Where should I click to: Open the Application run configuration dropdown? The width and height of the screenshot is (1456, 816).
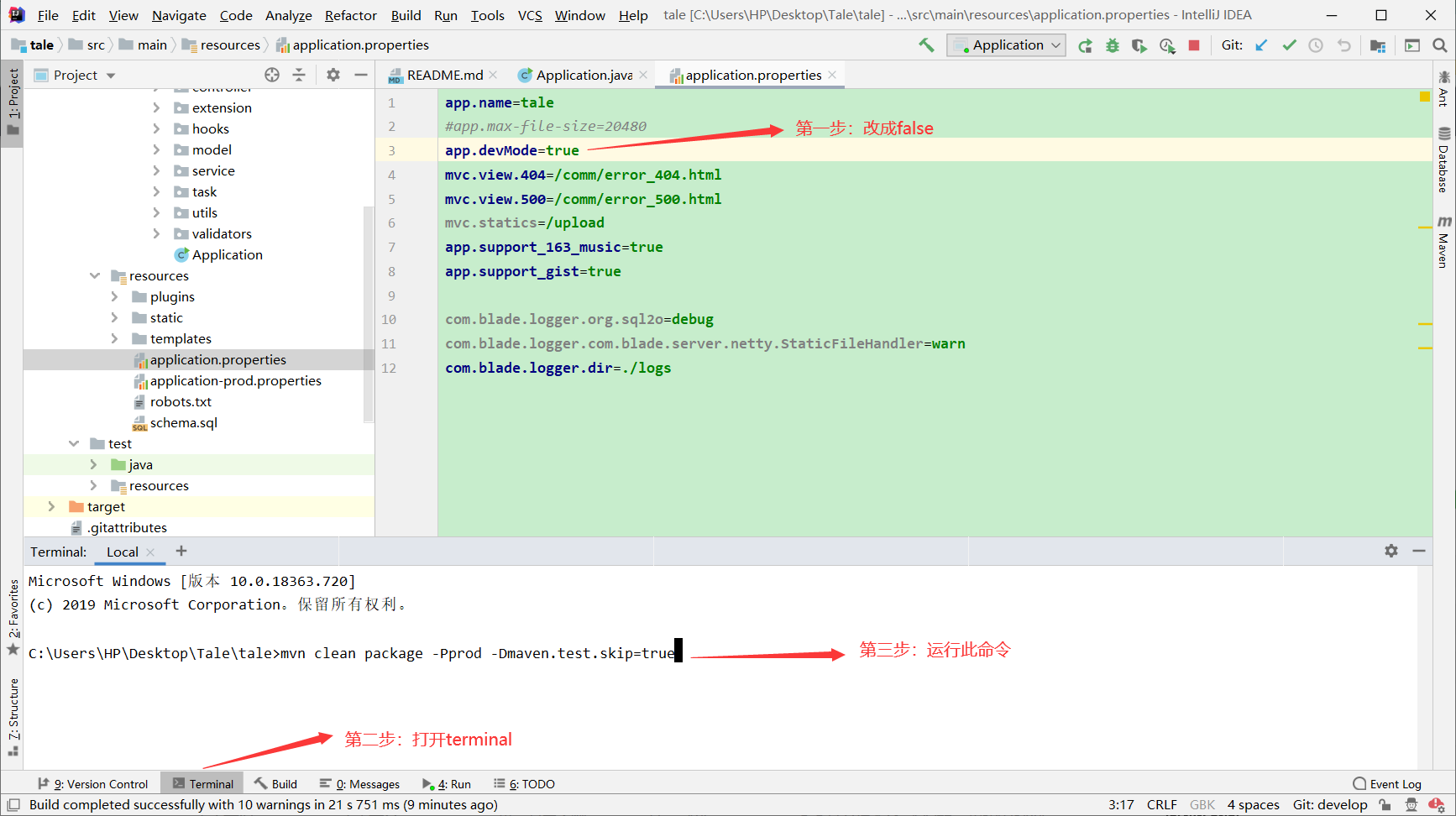(x=1006, y=45)
